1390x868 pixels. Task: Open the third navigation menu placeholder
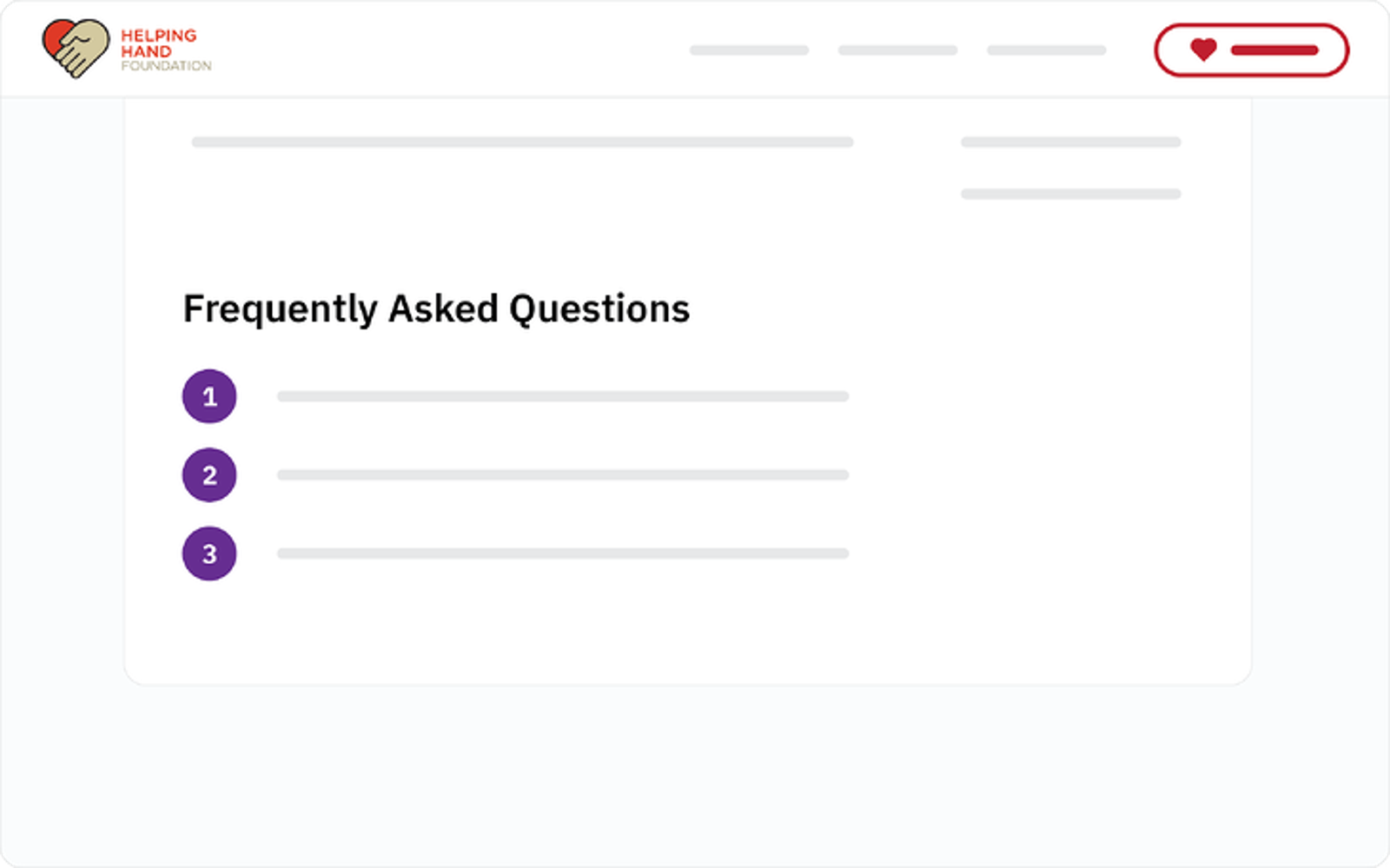click(1046, 50)
